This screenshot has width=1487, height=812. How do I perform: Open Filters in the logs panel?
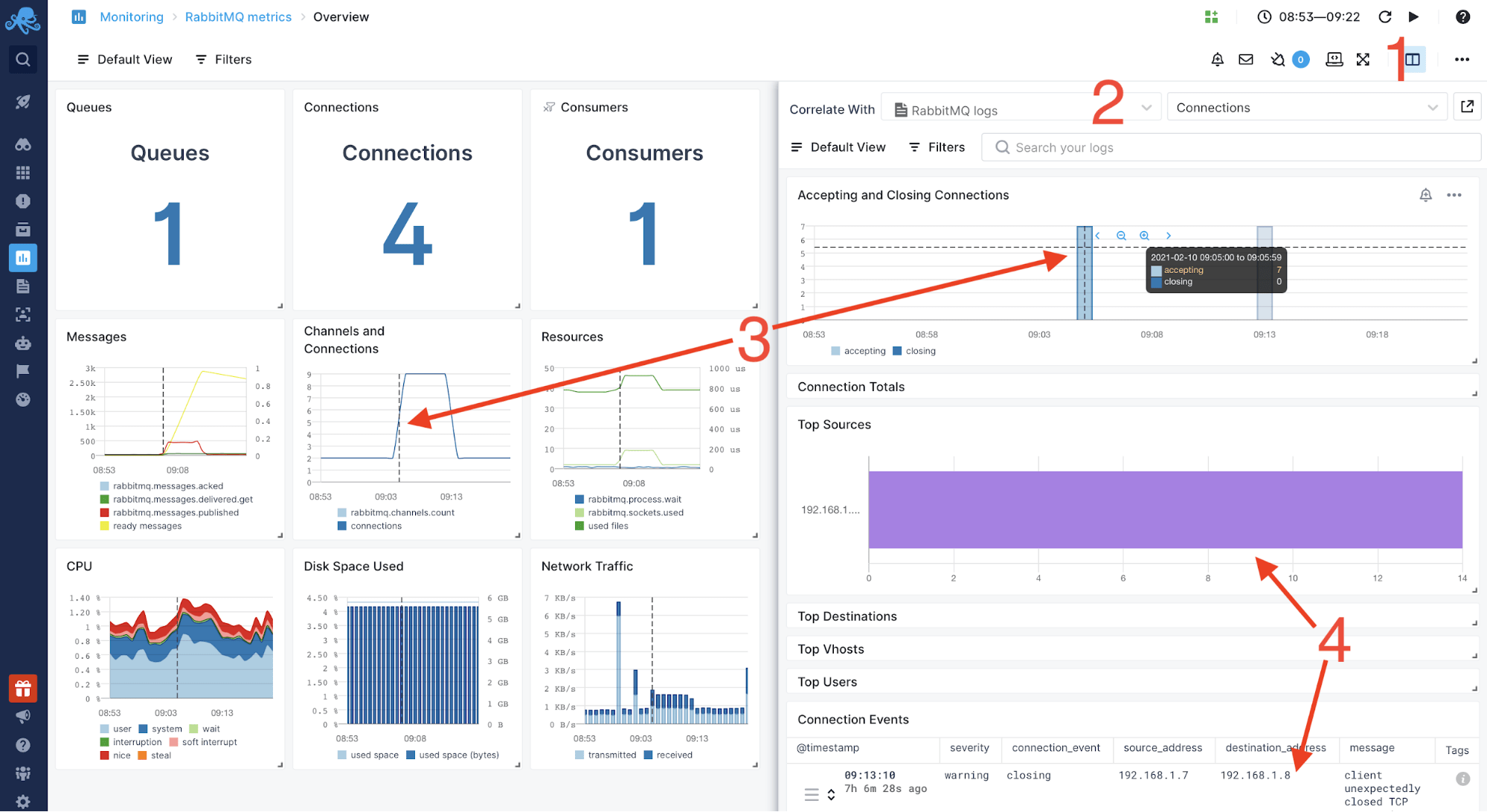pos(937,147)
